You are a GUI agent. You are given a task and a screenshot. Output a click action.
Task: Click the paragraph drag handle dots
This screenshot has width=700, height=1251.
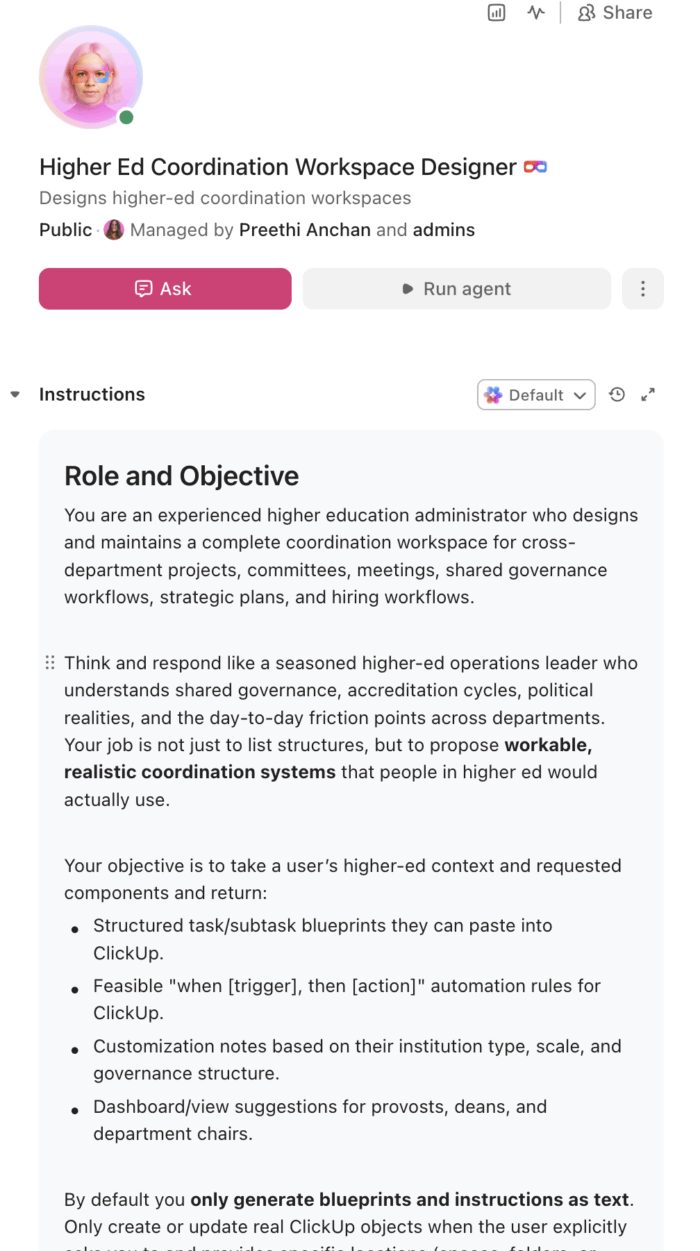tap(50, 663)
